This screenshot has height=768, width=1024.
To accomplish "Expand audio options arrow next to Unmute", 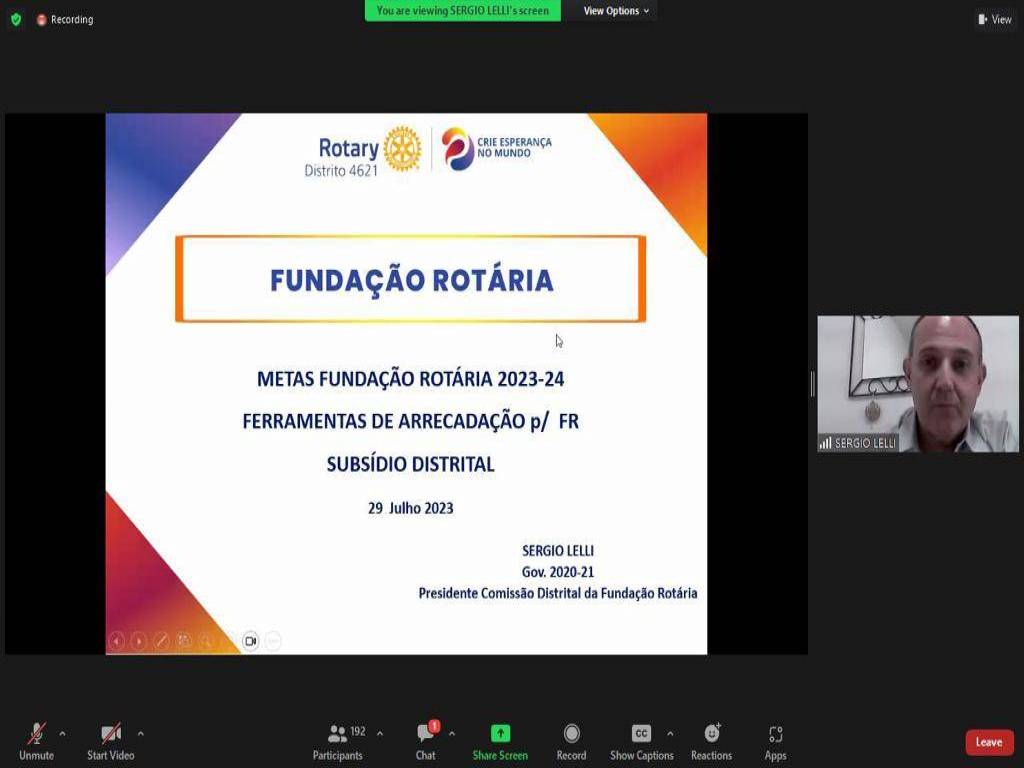I will pos(62,733).
